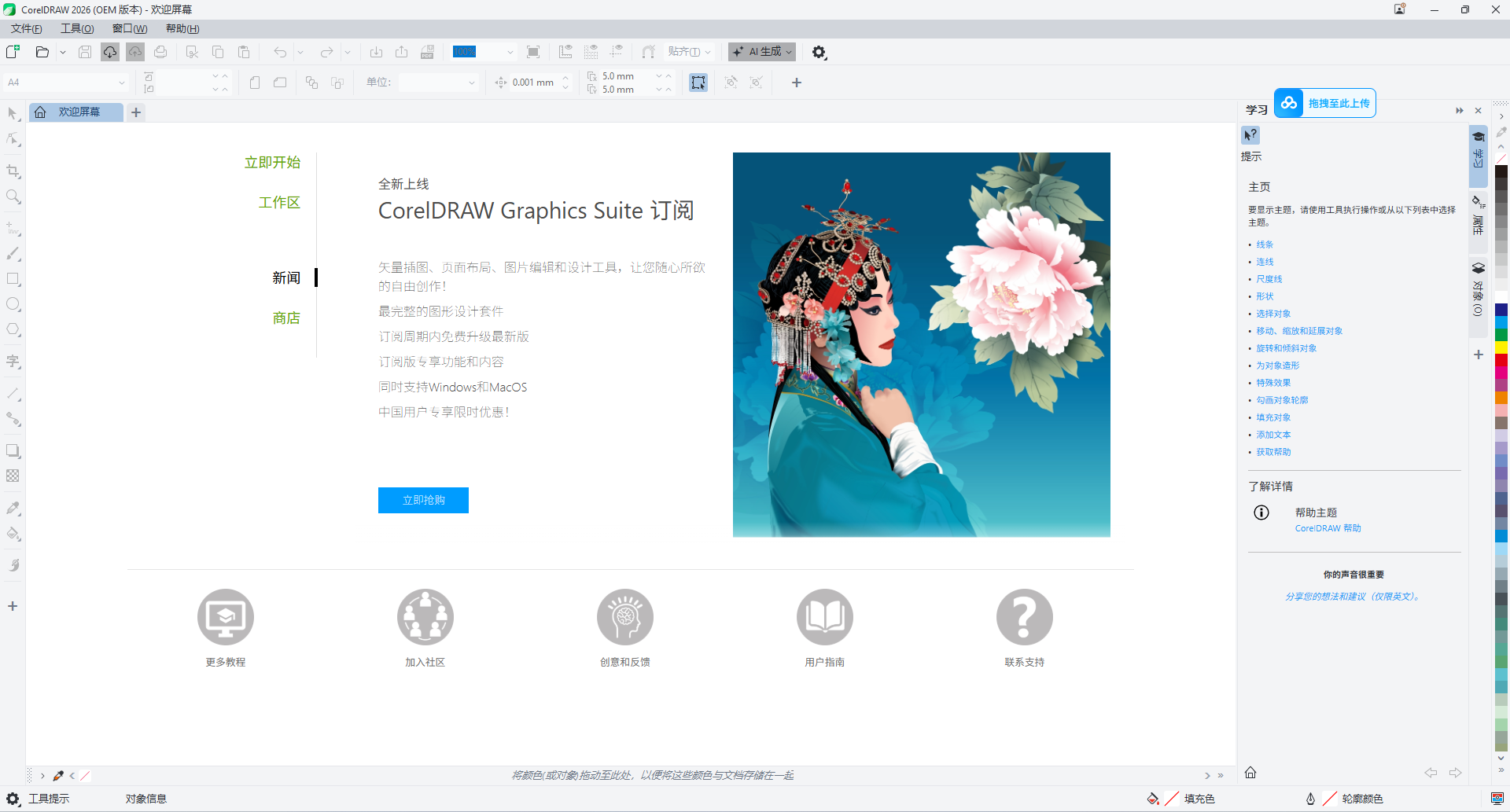Open the 工作区 section
Viewport: 1510px width, 812px height.
[279, 203]
